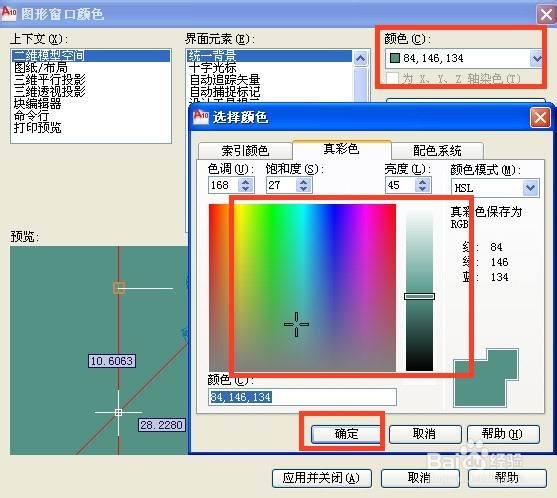Click the 应用并关闭(A) button
Image resolution: width=557 pixels, height=498 pixels.
coord(321,478)
